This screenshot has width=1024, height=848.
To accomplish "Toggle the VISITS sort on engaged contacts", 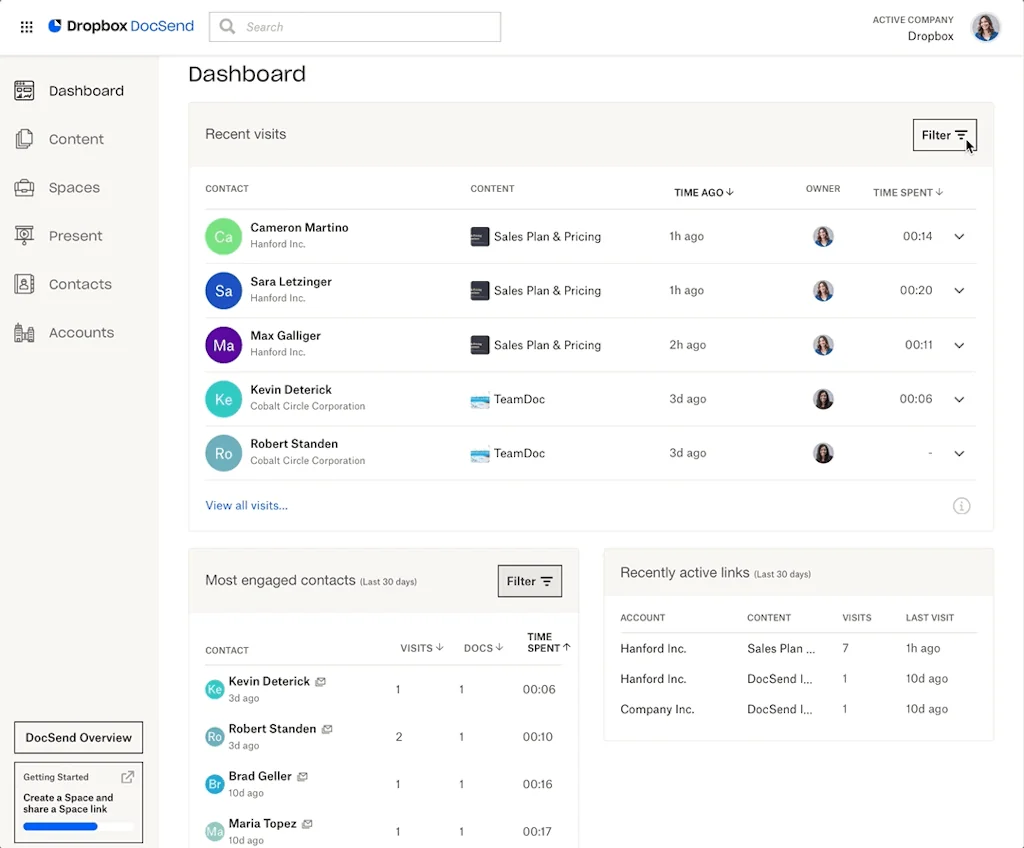I will tap(421, 647).
